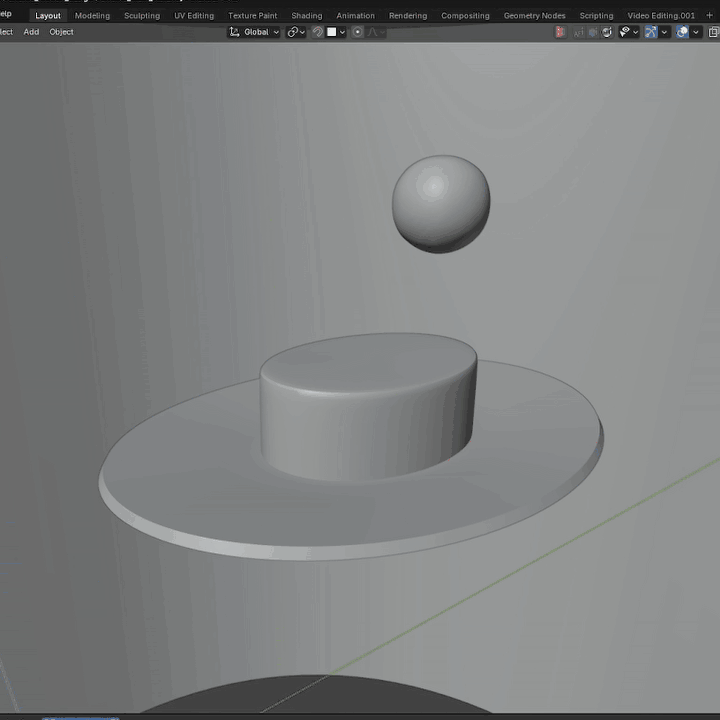Screen dimensions: 720x720
Task: Select the sphere object in viewport
Action: click(x=441, y=204)
